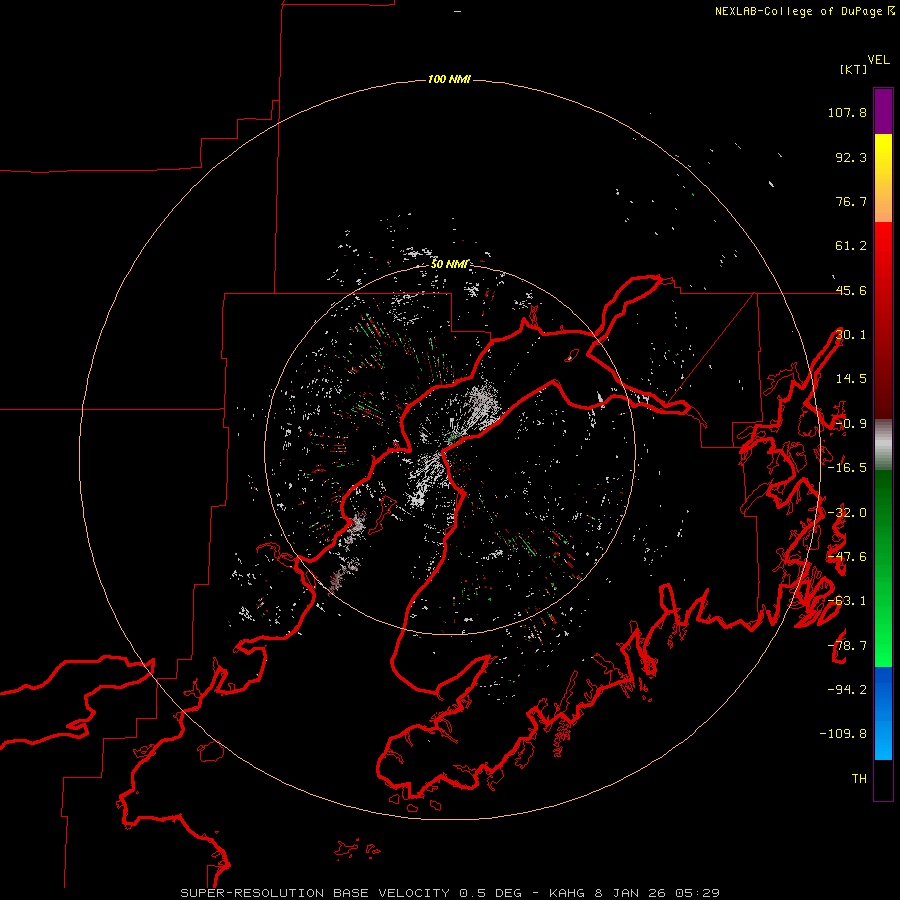
Task: Click the -63.1 legend value
Action: 847,601
